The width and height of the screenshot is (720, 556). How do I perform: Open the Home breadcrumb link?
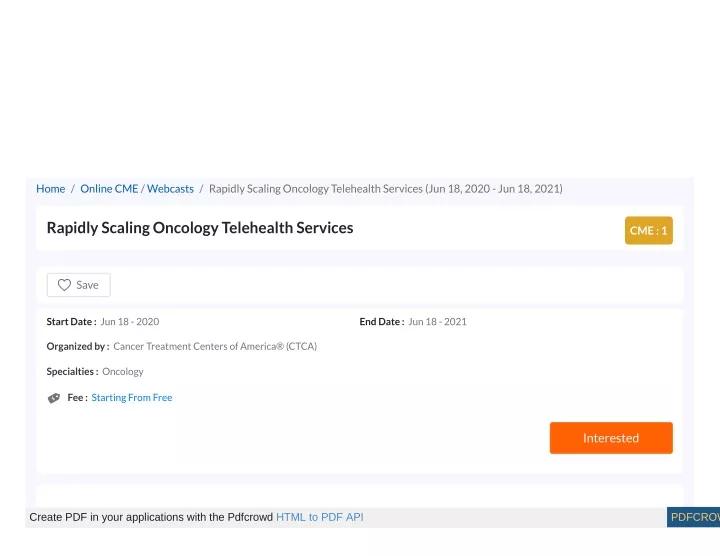pyautogui.click(x=51, y=189)
